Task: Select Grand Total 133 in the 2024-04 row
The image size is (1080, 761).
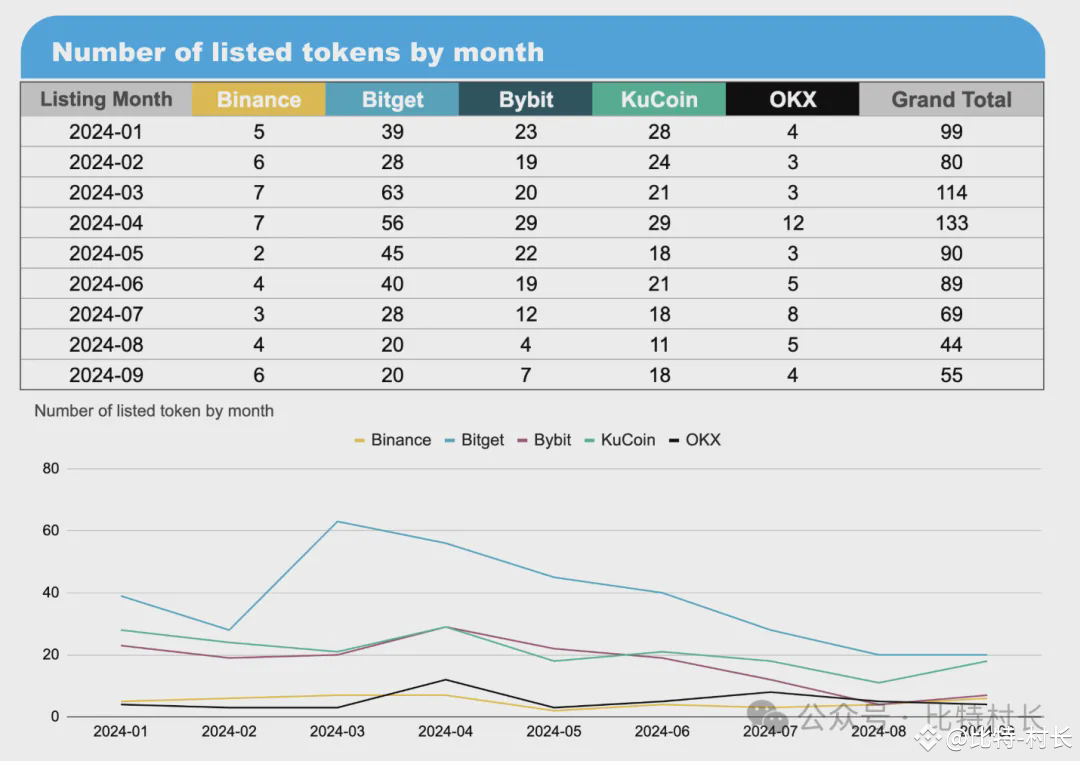Action: [951, 222]
